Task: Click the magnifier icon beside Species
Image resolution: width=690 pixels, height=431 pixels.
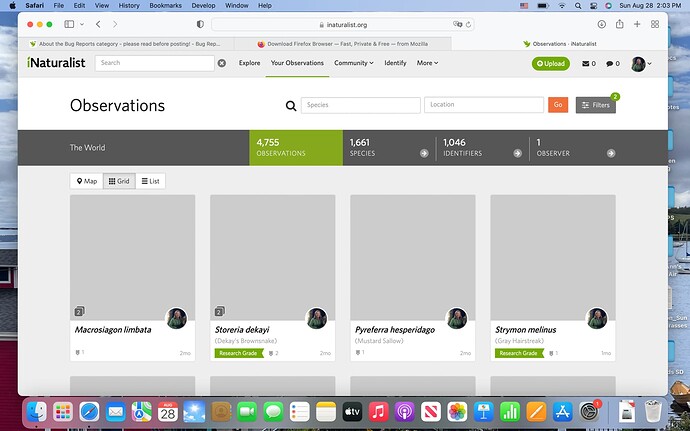Action: (291, 105)
